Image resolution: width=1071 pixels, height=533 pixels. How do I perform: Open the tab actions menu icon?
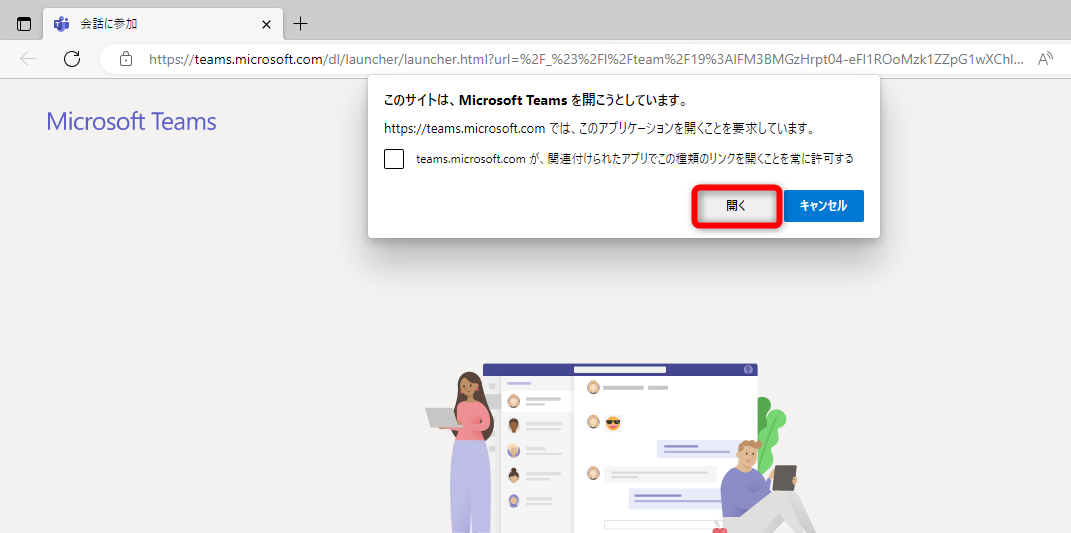24,24
